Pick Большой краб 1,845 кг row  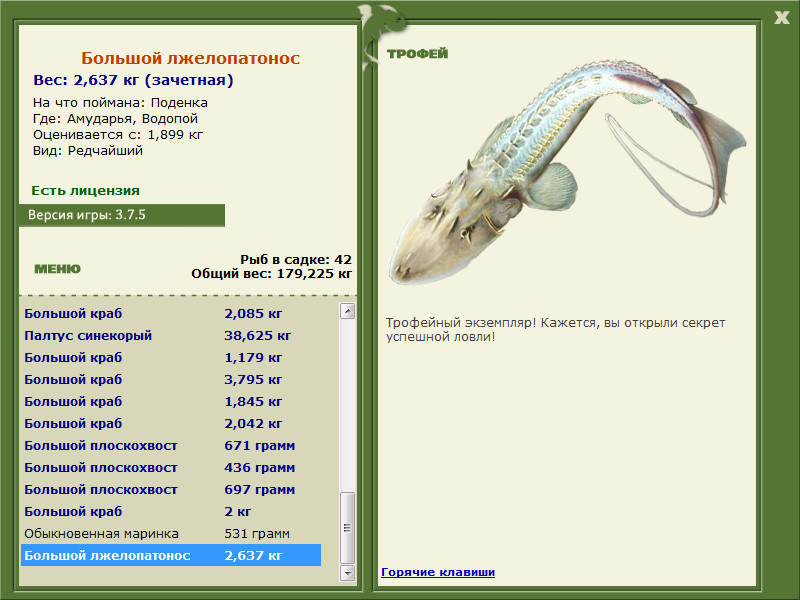pyautogui.click(x=170, y=402)
